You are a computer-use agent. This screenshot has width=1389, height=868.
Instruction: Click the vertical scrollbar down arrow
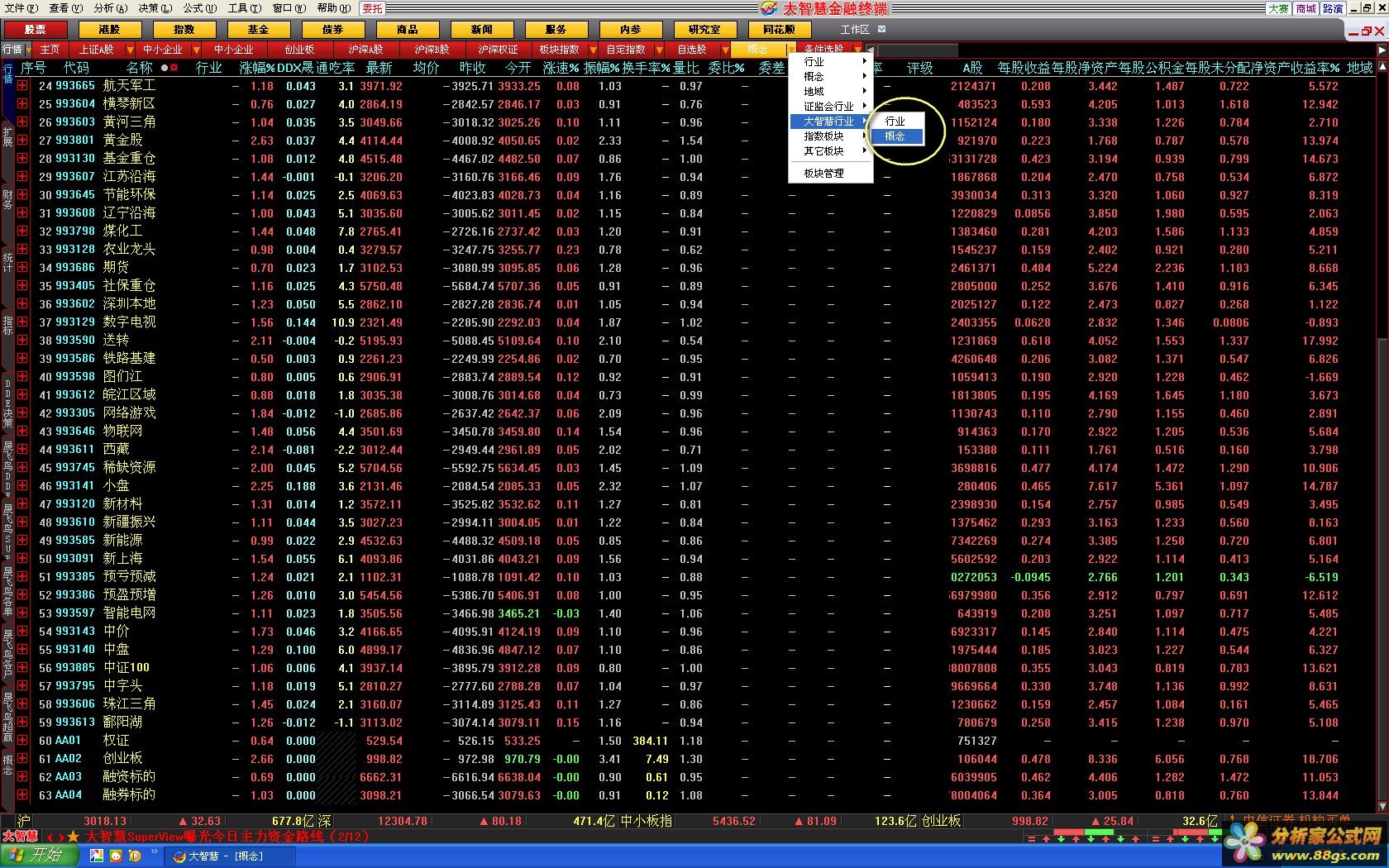pyautogui.click(x=1382, y=806)
